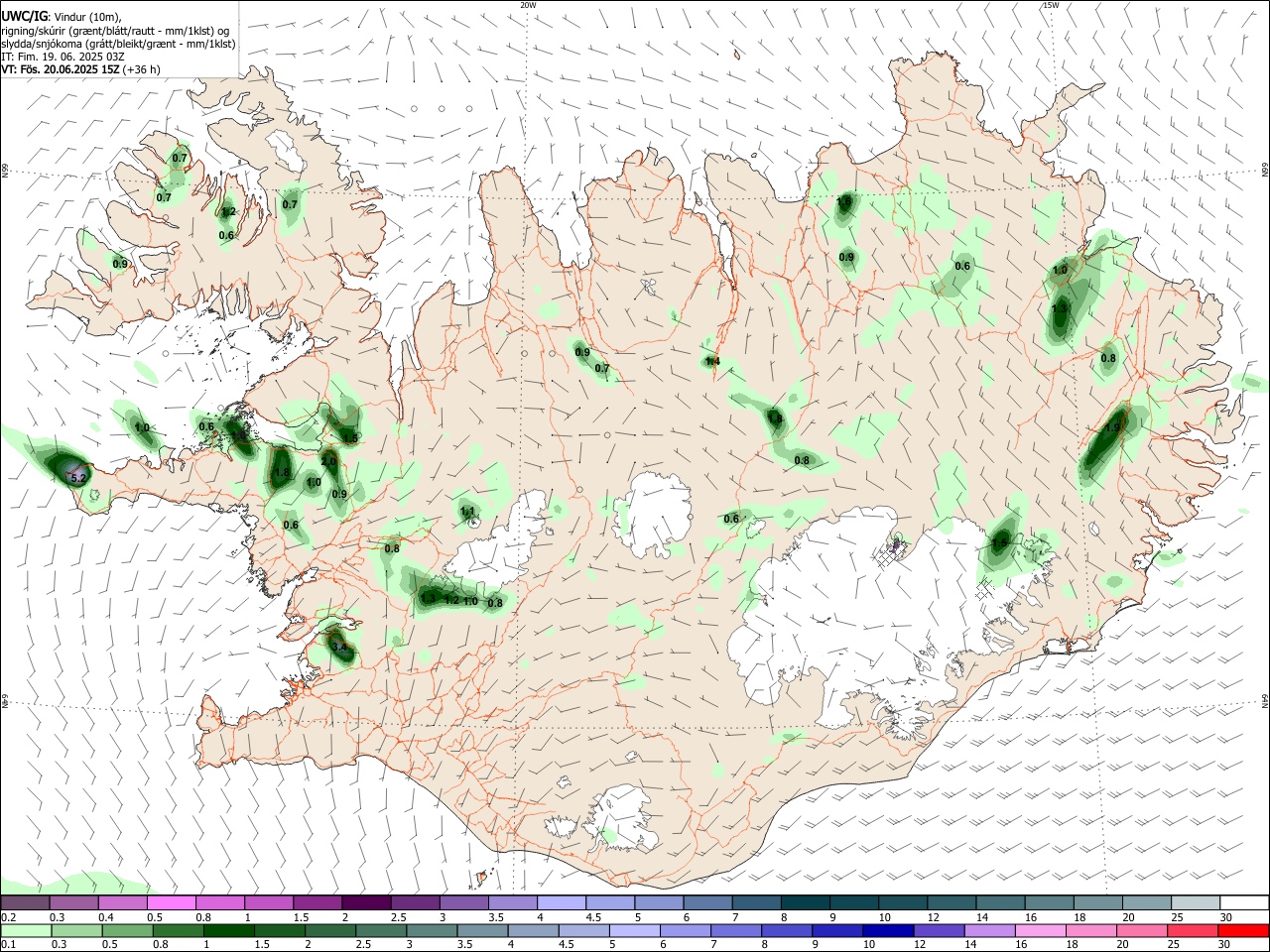
Task: Click the pink 0.5–0.8 snow legend swatch
Action: pyautogui.click(x=172, y=902)
